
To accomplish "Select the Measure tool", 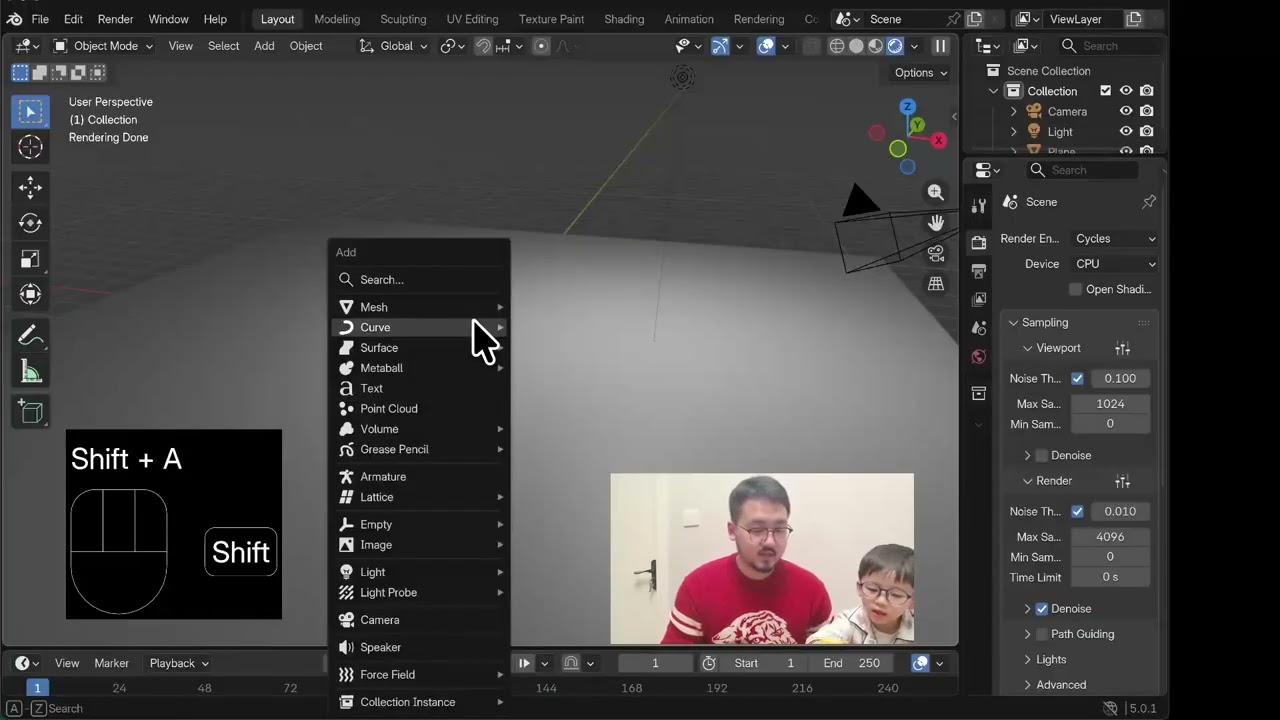I will coord(30,372).
